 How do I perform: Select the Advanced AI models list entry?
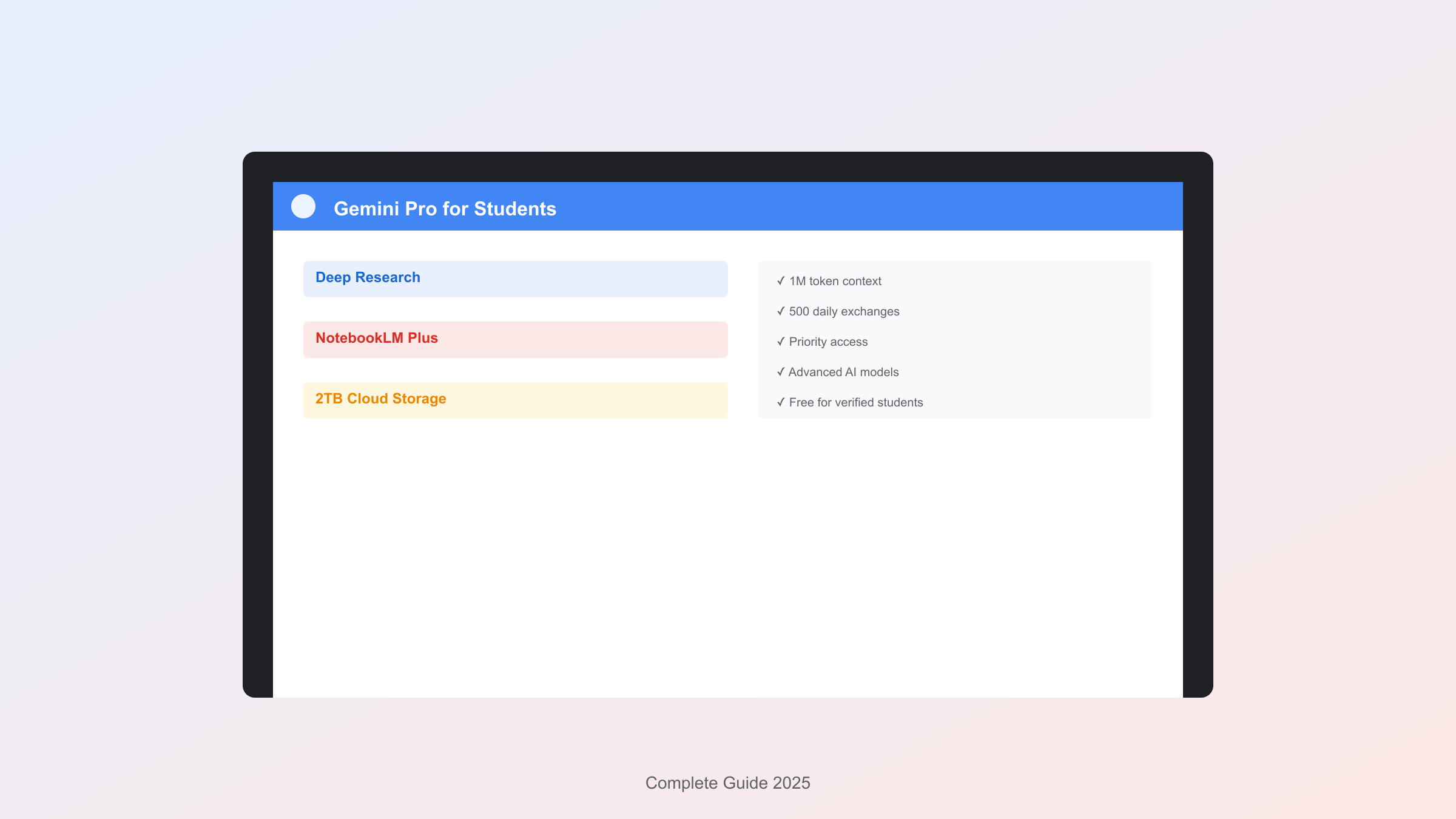coord(843,372)
